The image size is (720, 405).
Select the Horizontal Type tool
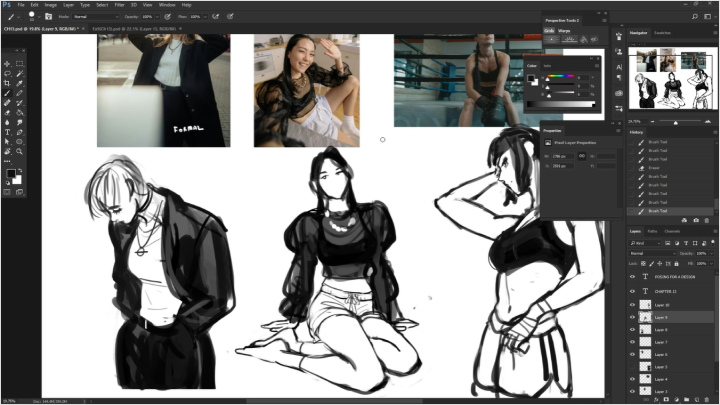(7, 132)
